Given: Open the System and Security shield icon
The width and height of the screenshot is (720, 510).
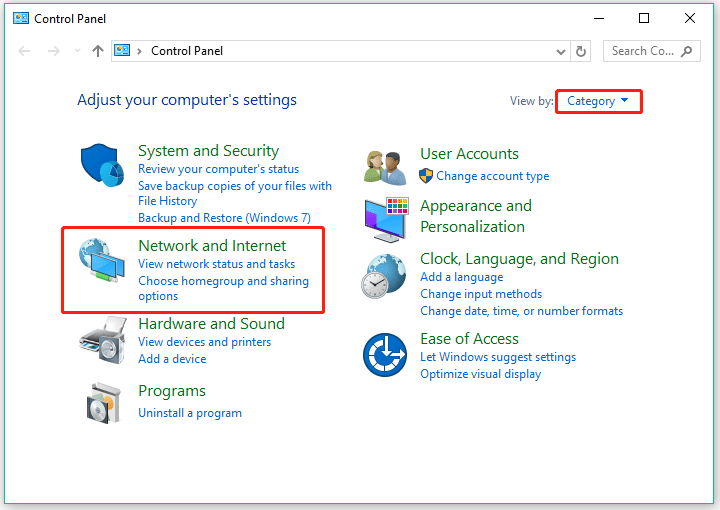Looking at the screenshot, I should click(102, 165).
